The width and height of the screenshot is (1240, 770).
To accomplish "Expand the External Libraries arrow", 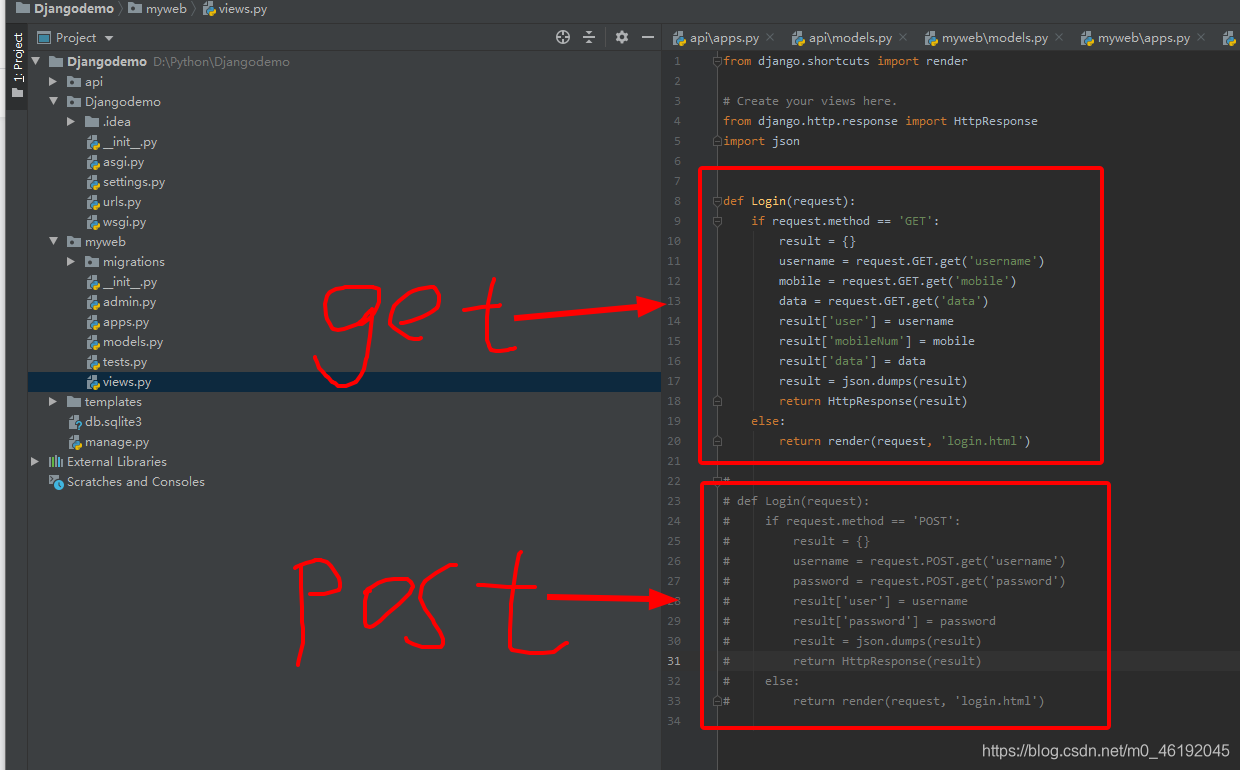I will point(36,462).
